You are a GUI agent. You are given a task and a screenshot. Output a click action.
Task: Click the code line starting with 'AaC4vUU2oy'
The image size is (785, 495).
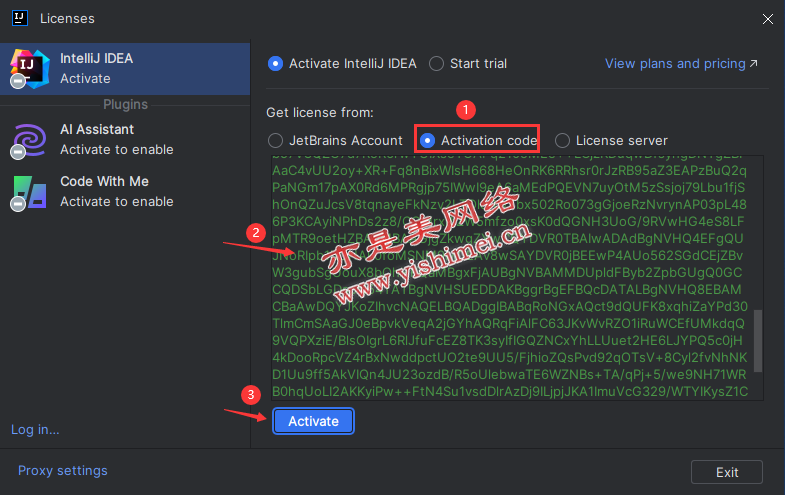[509, 171]
